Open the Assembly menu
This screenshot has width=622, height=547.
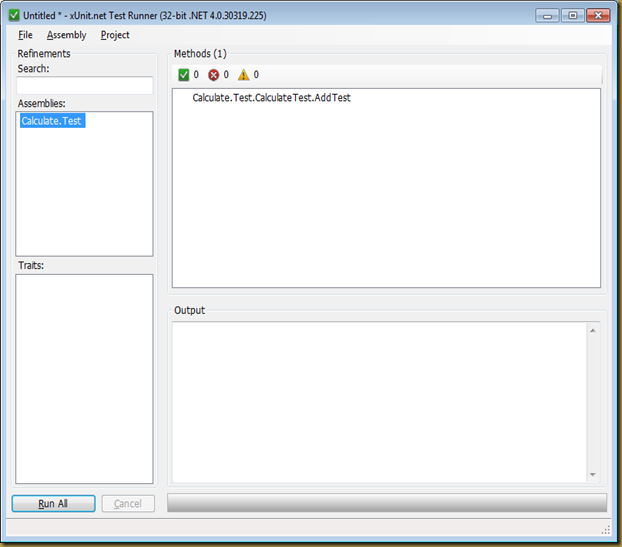66,35
